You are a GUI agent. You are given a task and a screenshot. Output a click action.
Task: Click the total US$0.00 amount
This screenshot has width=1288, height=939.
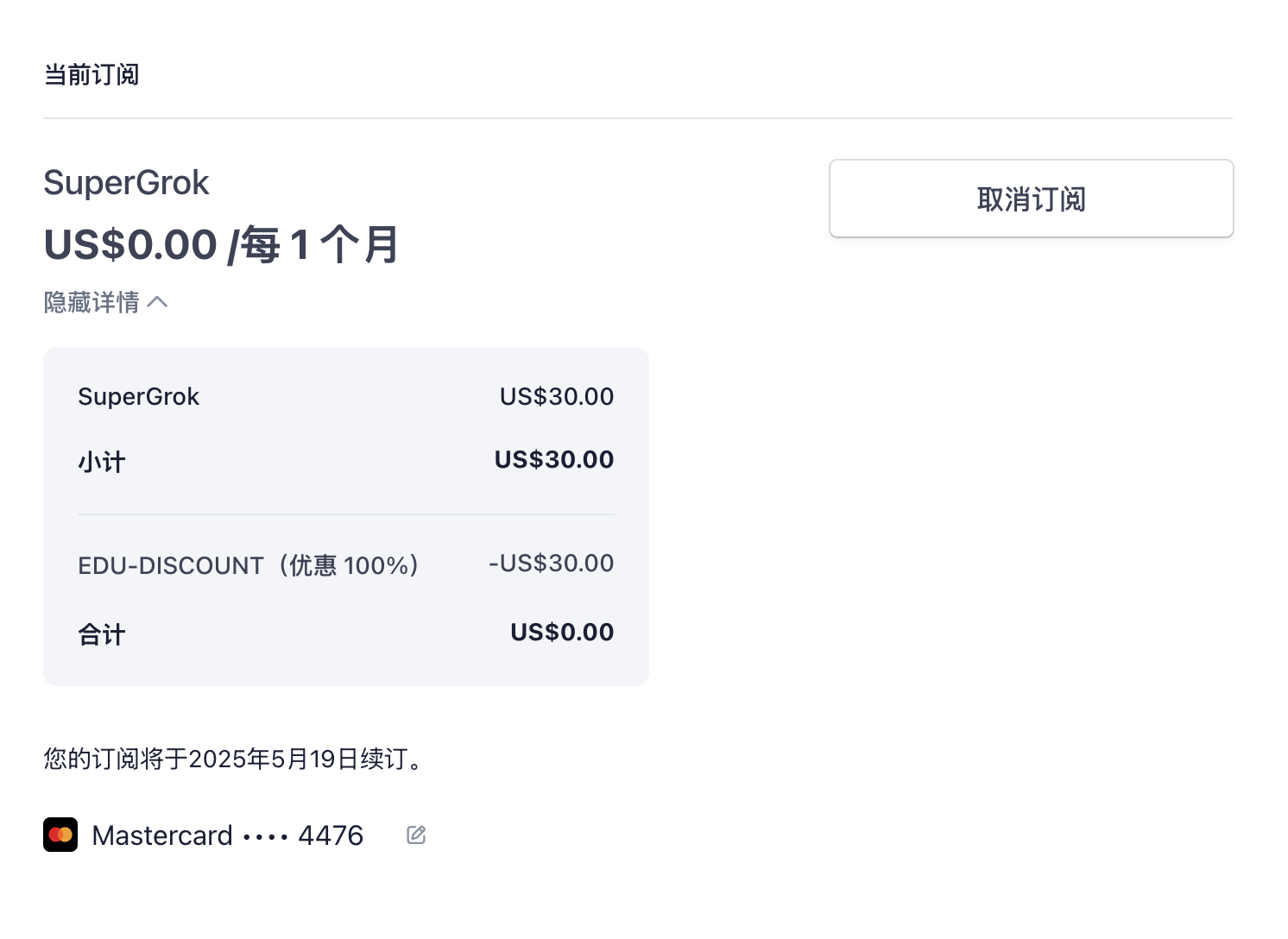562,632
